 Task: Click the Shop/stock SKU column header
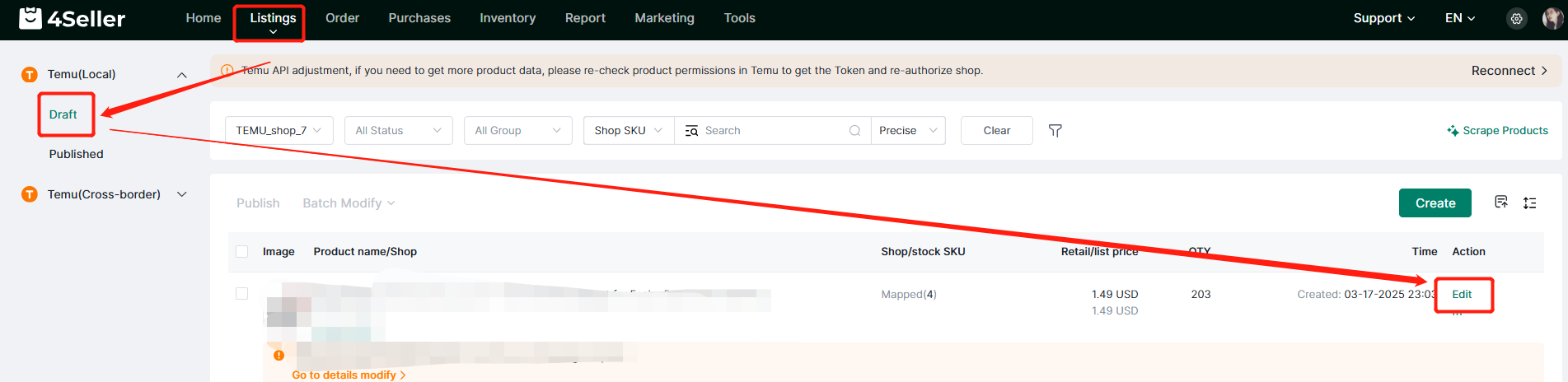pyautogui.click(x=923, y=251)
